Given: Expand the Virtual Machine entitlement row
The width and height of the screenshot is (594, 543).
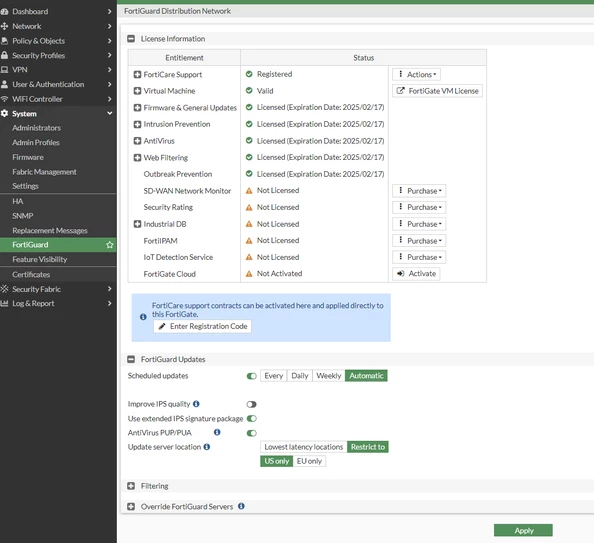Looking at the screenshot, I should point(138,91).
